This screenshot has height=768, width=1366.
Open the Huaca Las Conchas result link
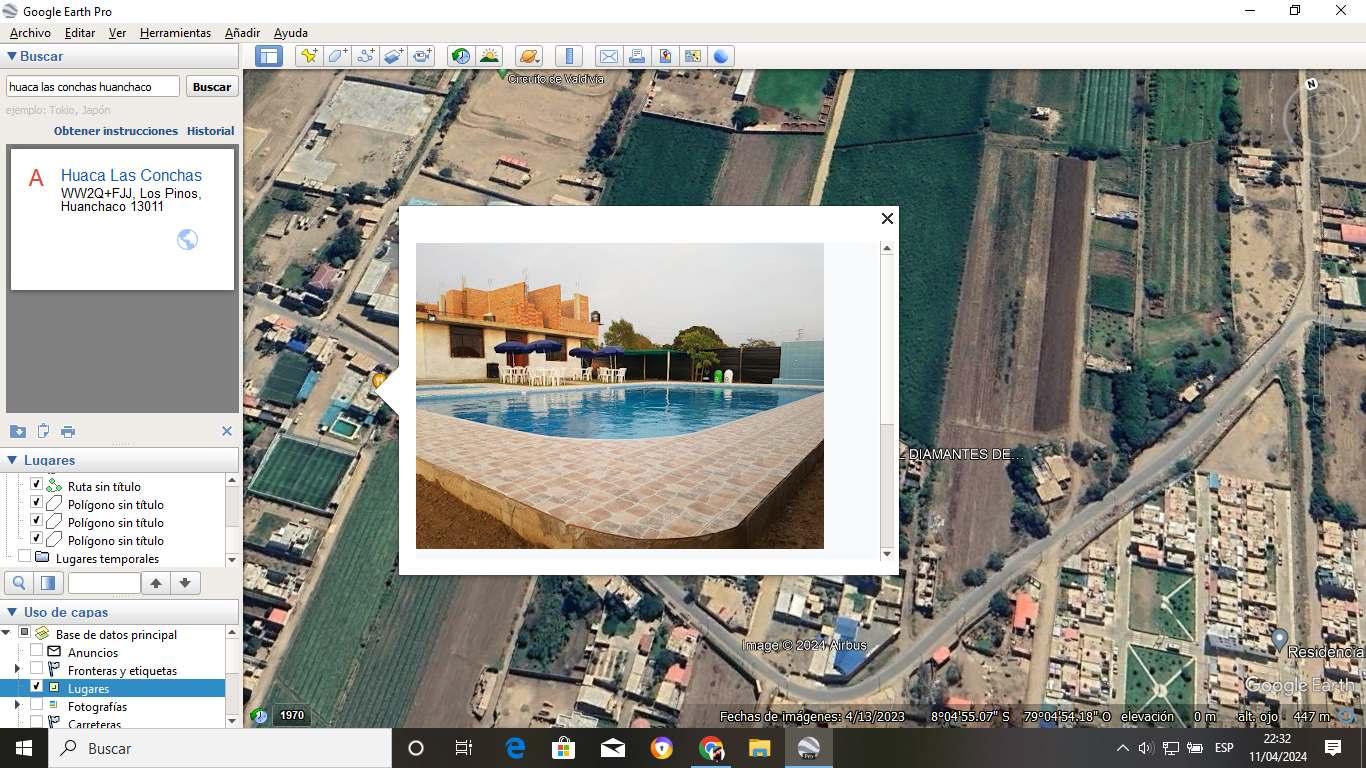click(131, 175)
